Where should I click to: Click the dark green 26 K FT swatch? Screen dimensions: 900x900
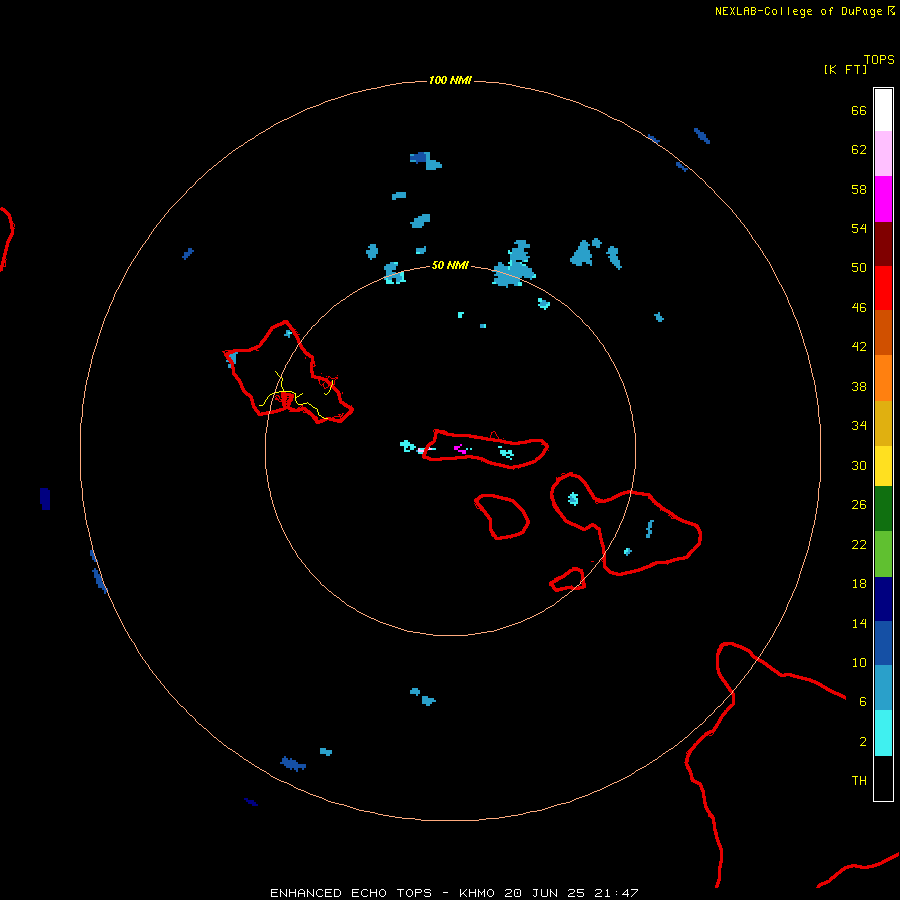coord(883,509)
